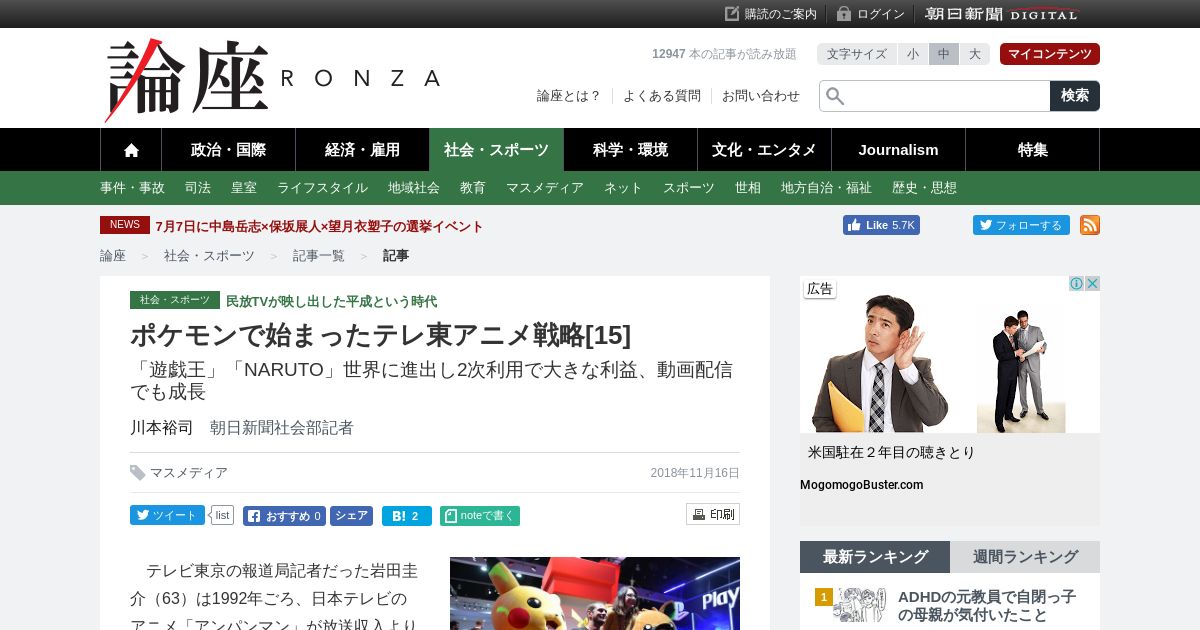Screen dimensions: 1200x630
Task: Select ネット submenu item
Action: tap(623, 188)
